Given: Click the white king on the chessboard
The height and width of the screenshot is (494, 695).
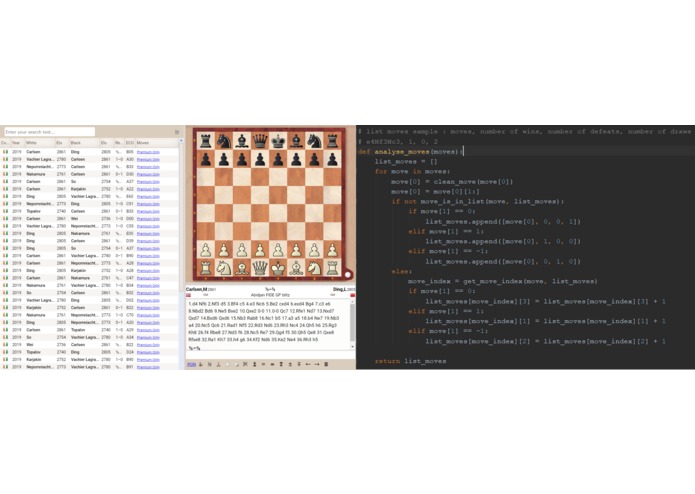Looking at the screenshot, I should tap(278, 268).
